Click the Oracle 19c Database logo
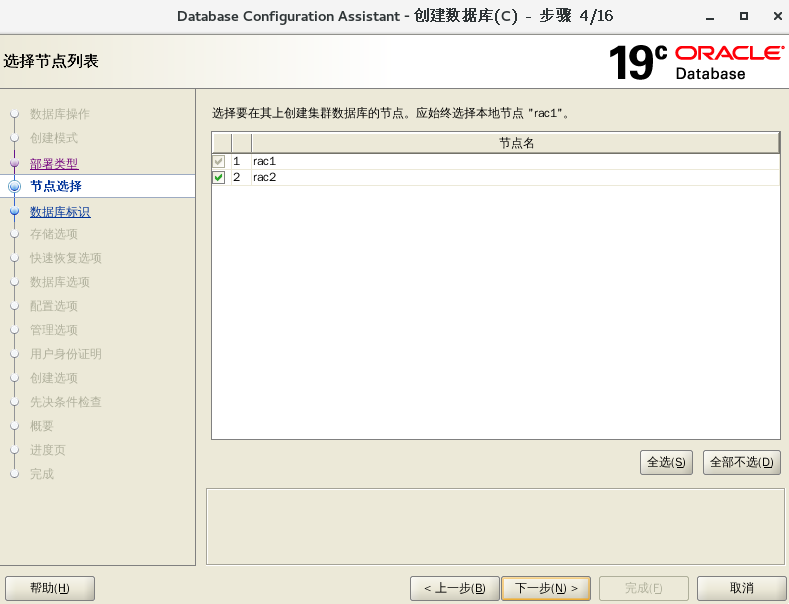Image resolution: width=789 pixels, height=604 pixels. point(696,62)
